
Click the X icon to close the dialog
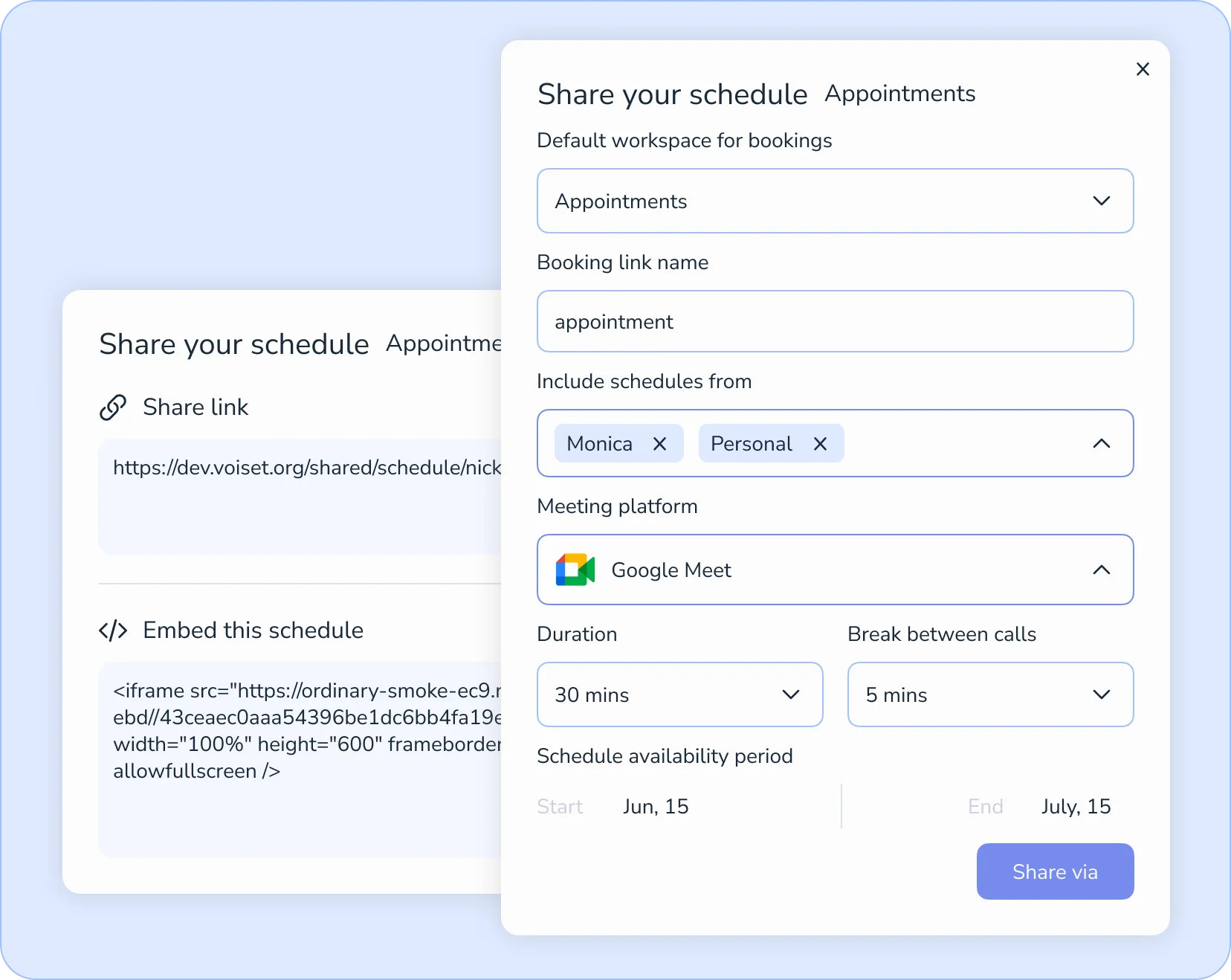(x=1143, y=68)
